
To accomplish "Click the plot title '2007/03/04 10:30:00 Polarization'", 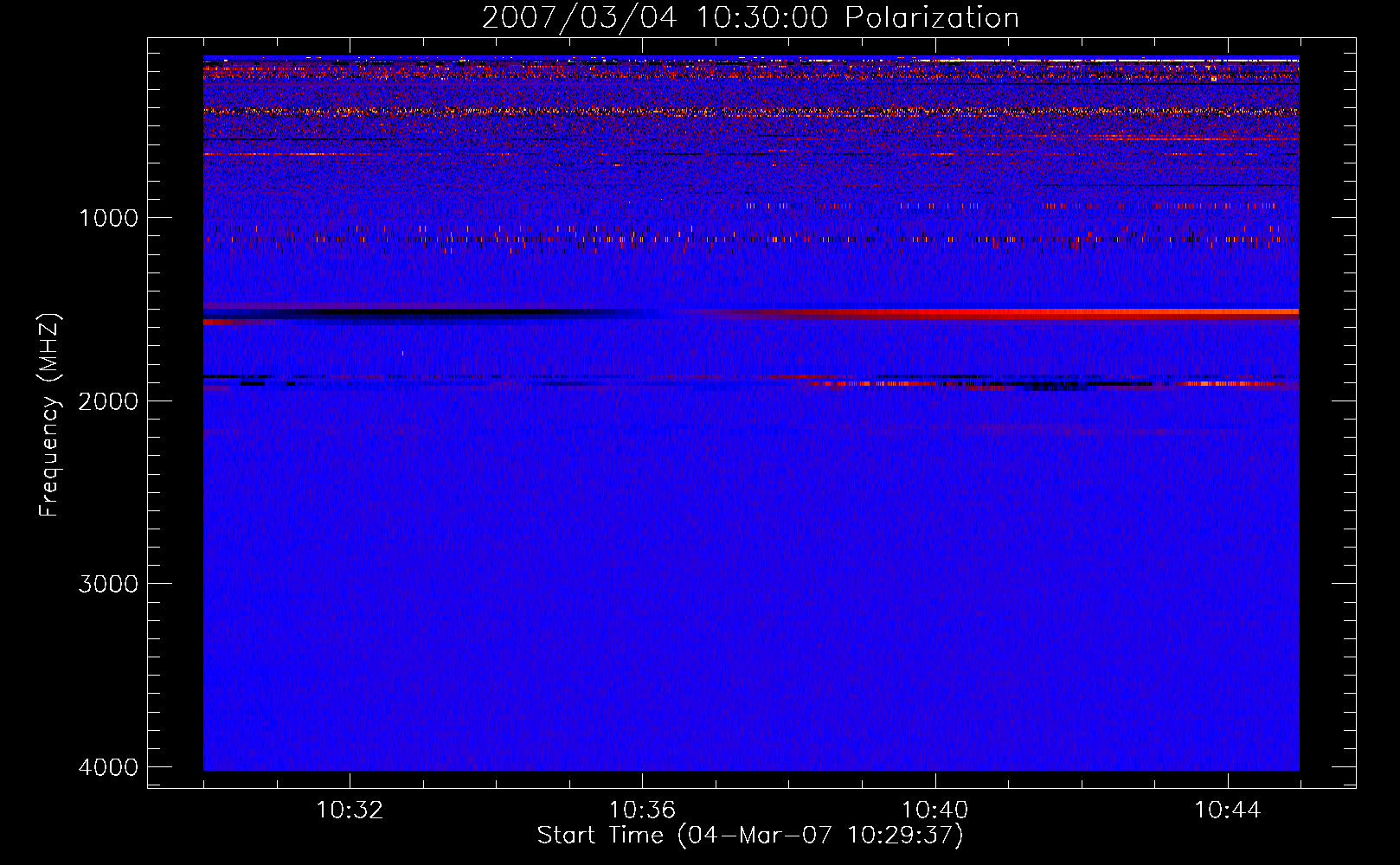I will click(750, 18).
